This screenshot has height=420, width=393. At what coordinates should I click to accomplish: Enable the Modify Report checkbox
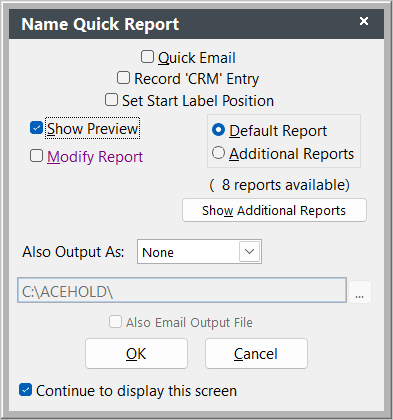click(36, 156)
